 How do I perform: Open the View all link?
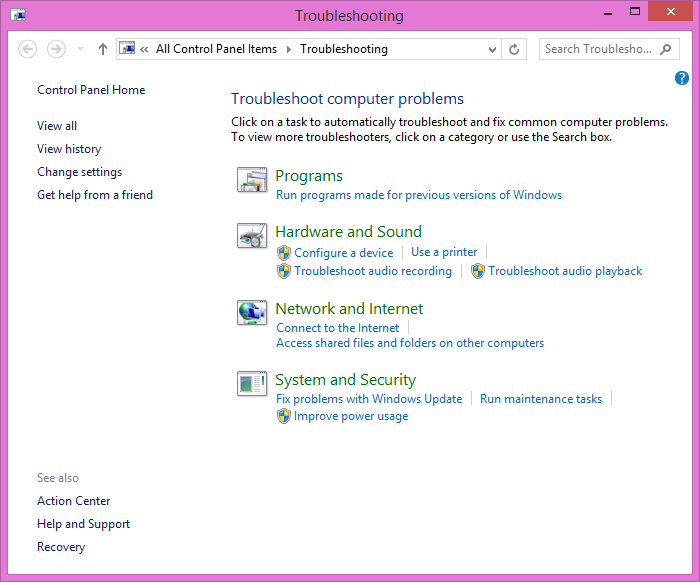57,126
